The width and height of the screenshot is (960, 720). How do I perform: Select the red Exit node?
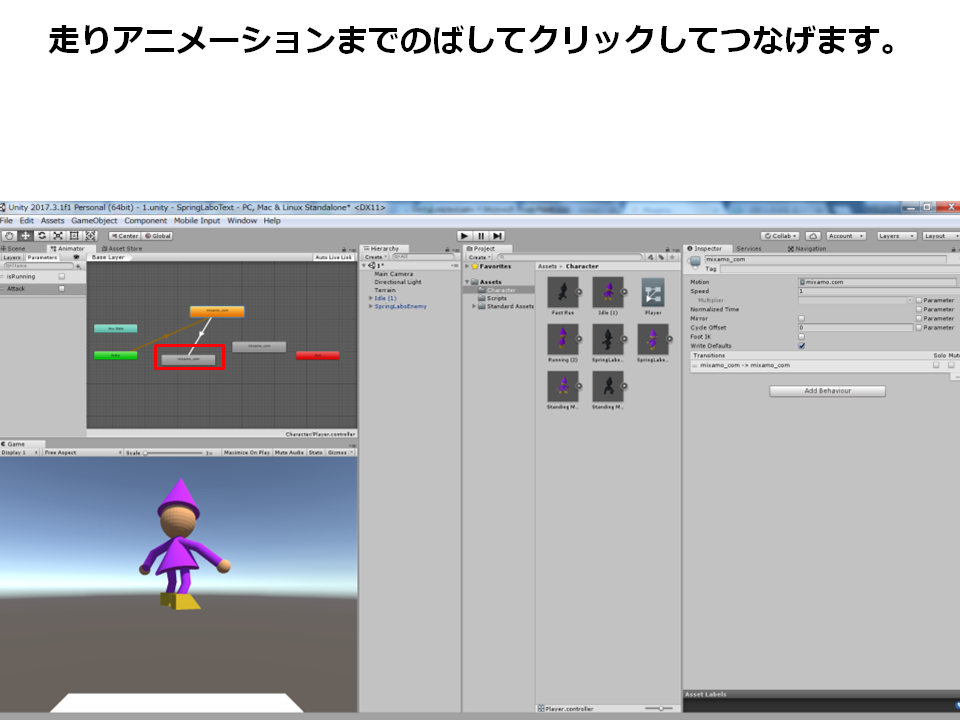point(318,355)
